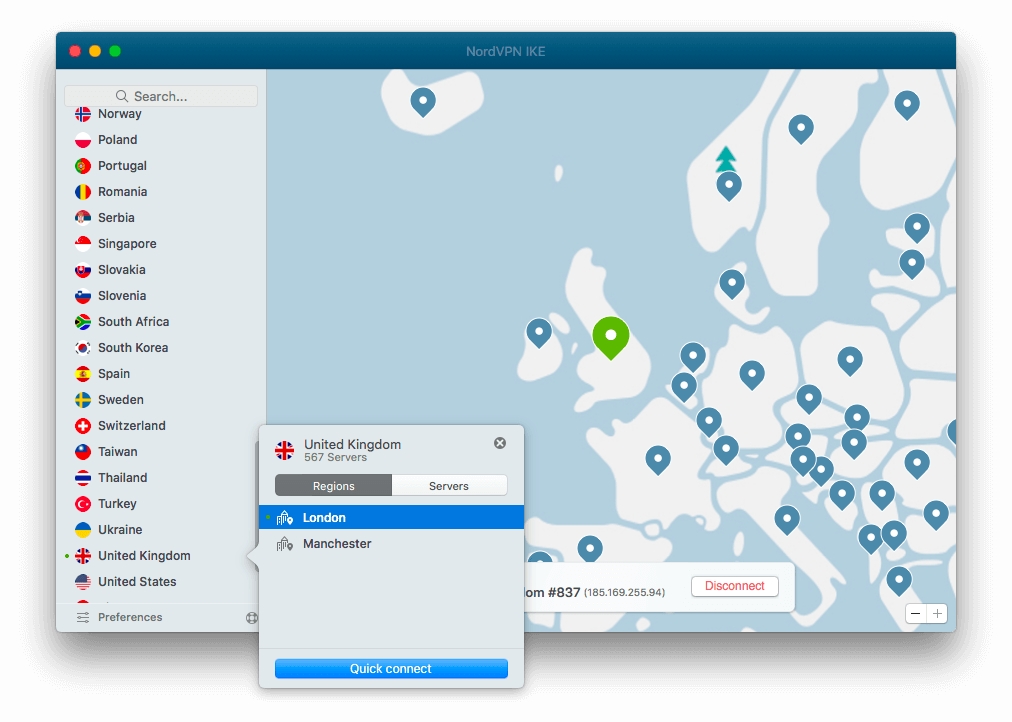Click the Singapore flag icon

(83, 244)
